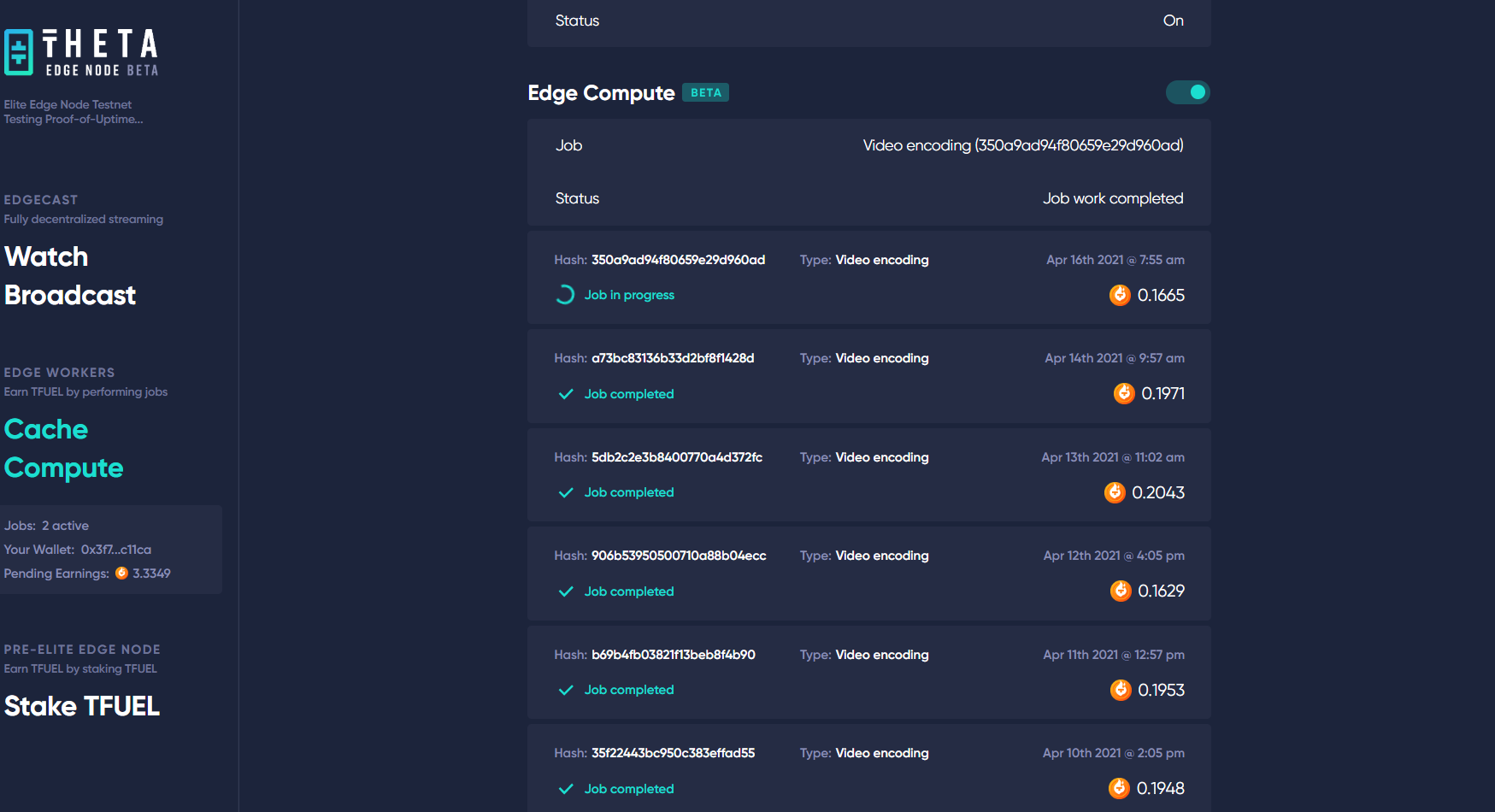Click job hash 906b53950500710a88b04ecc

(679, 556)
